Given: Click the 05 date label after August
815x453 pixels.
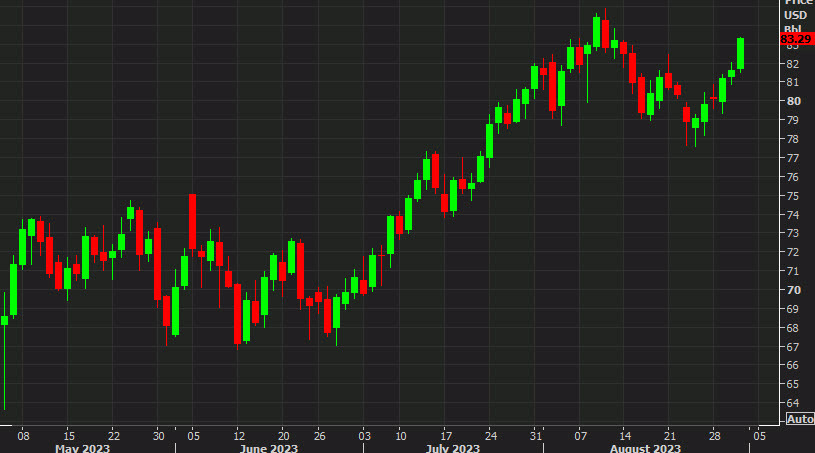Looking at the screenshot, I should (x=760, y=436).
